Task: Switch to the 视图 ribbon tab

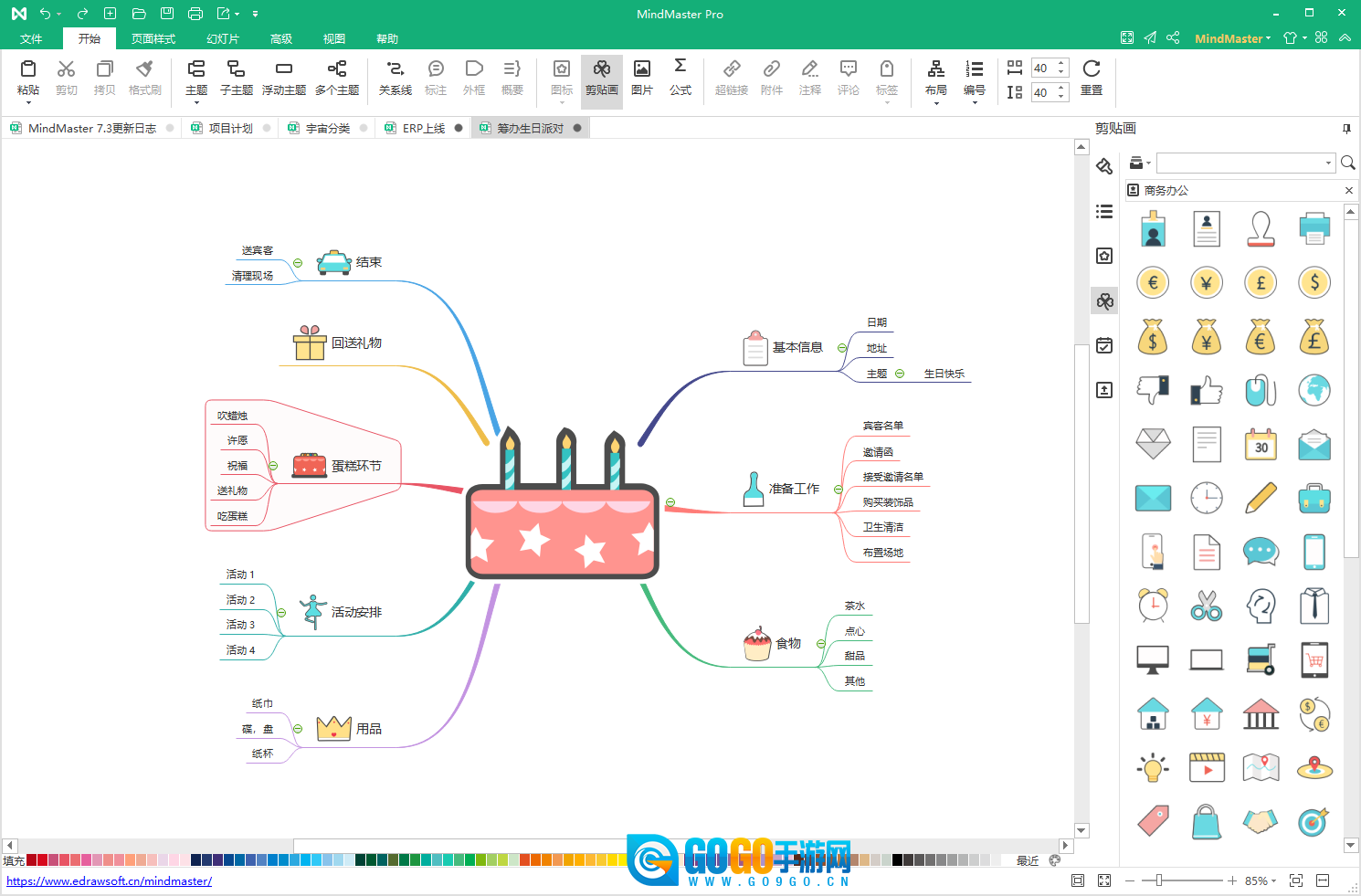Action: [x=334, y=38]
